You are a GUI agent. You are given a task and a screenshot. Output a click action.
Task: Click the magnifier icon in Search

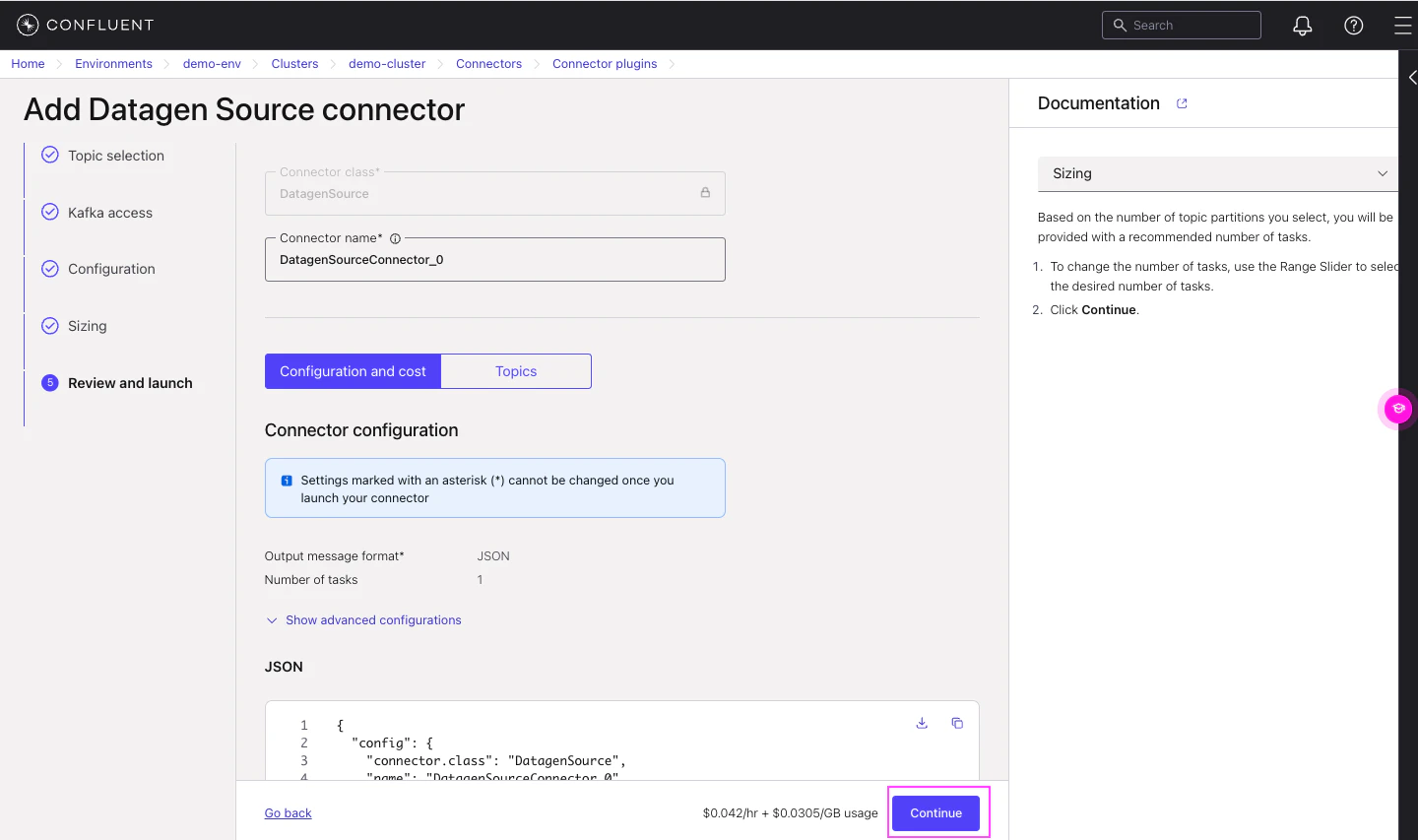click(x=1120, y=25)
